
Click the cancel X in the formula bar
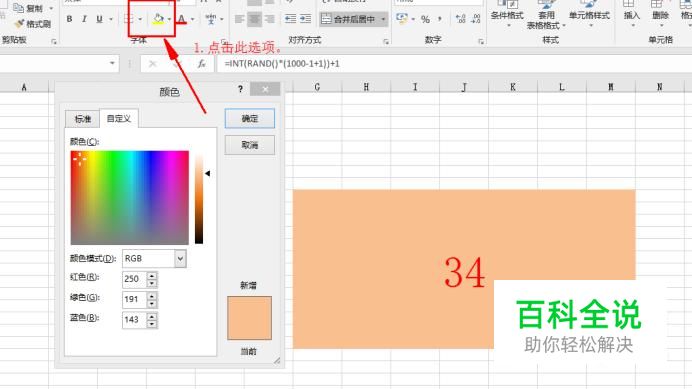click(152, 64)
